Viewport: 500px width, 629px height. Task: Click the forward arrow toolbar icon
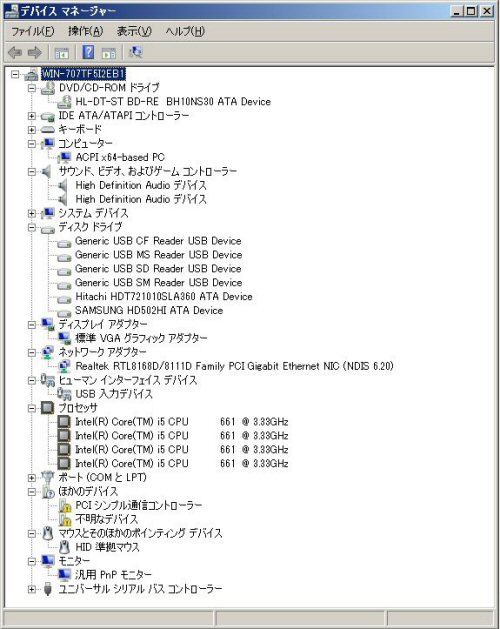35,53
